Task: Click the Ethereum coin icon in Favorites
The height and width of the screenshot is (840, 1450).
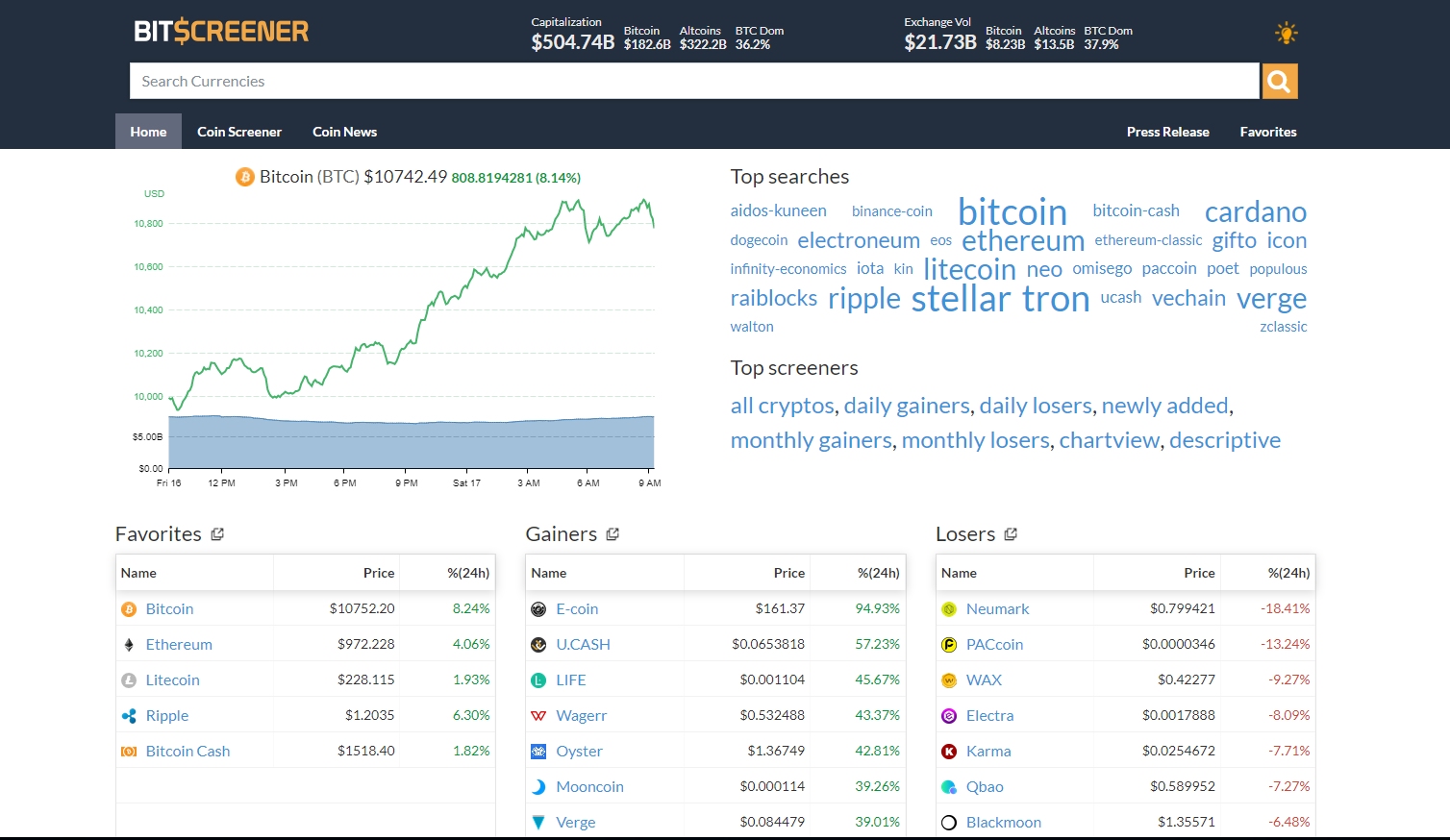Action: click(x=129, y=645)
